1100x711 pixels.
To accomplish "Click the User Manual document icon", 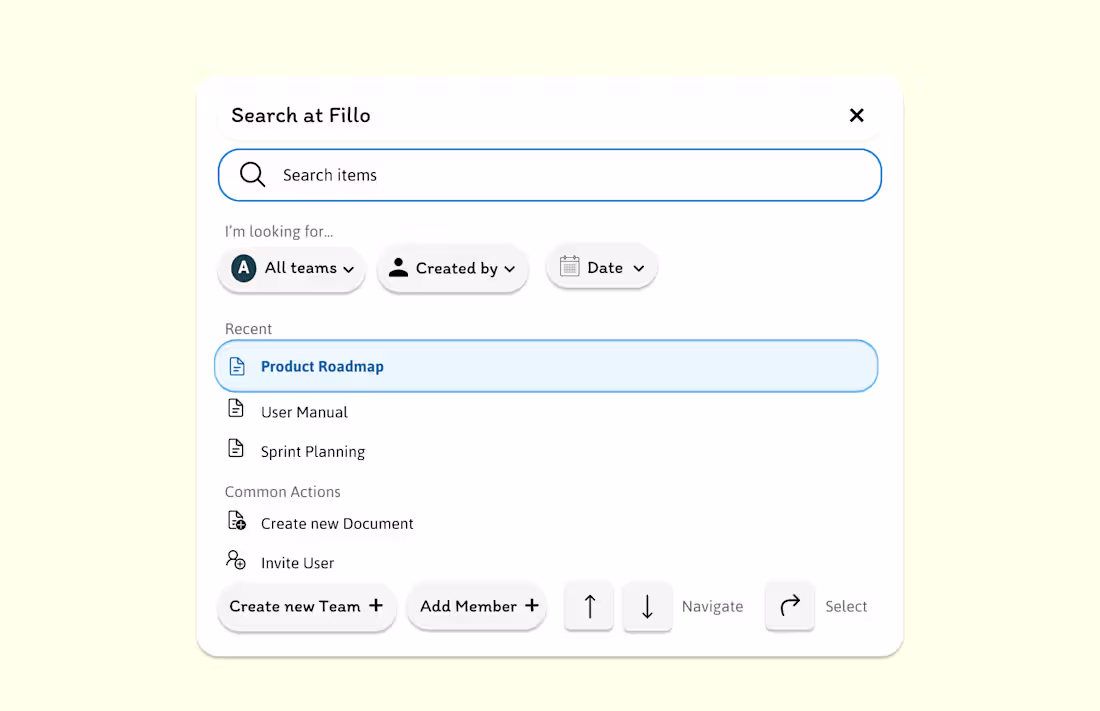I will click(x=236, y=408).
